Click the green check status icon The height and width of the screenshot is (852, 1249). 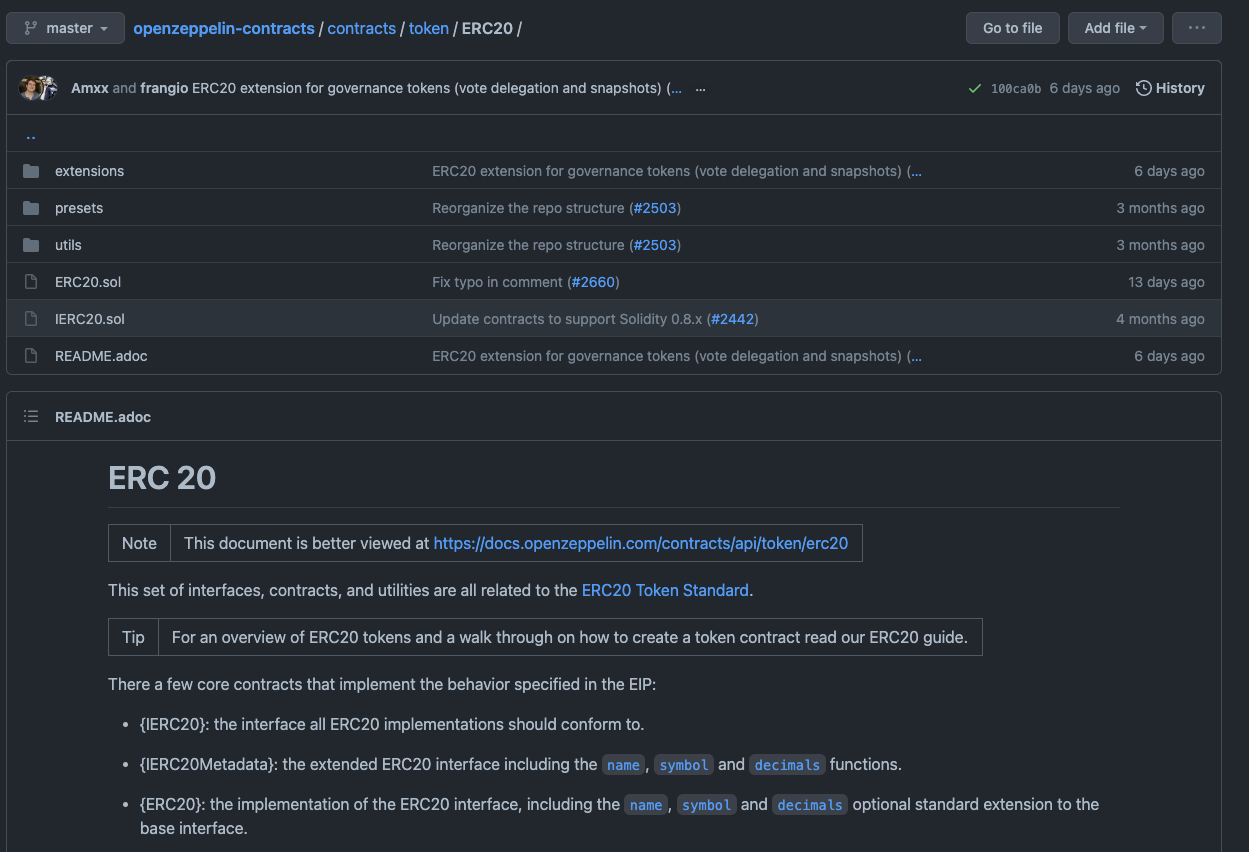(974, 88)
